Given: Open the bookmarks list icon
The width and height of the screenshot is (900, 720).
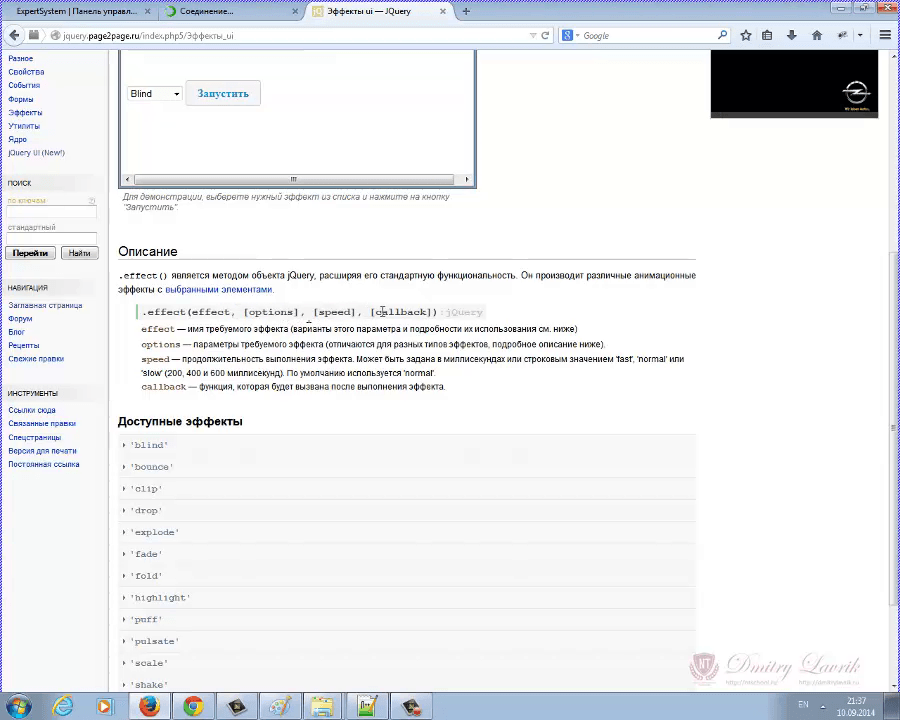Looking at the screenshot, I should pyautogui.click(x=767, y=36).
